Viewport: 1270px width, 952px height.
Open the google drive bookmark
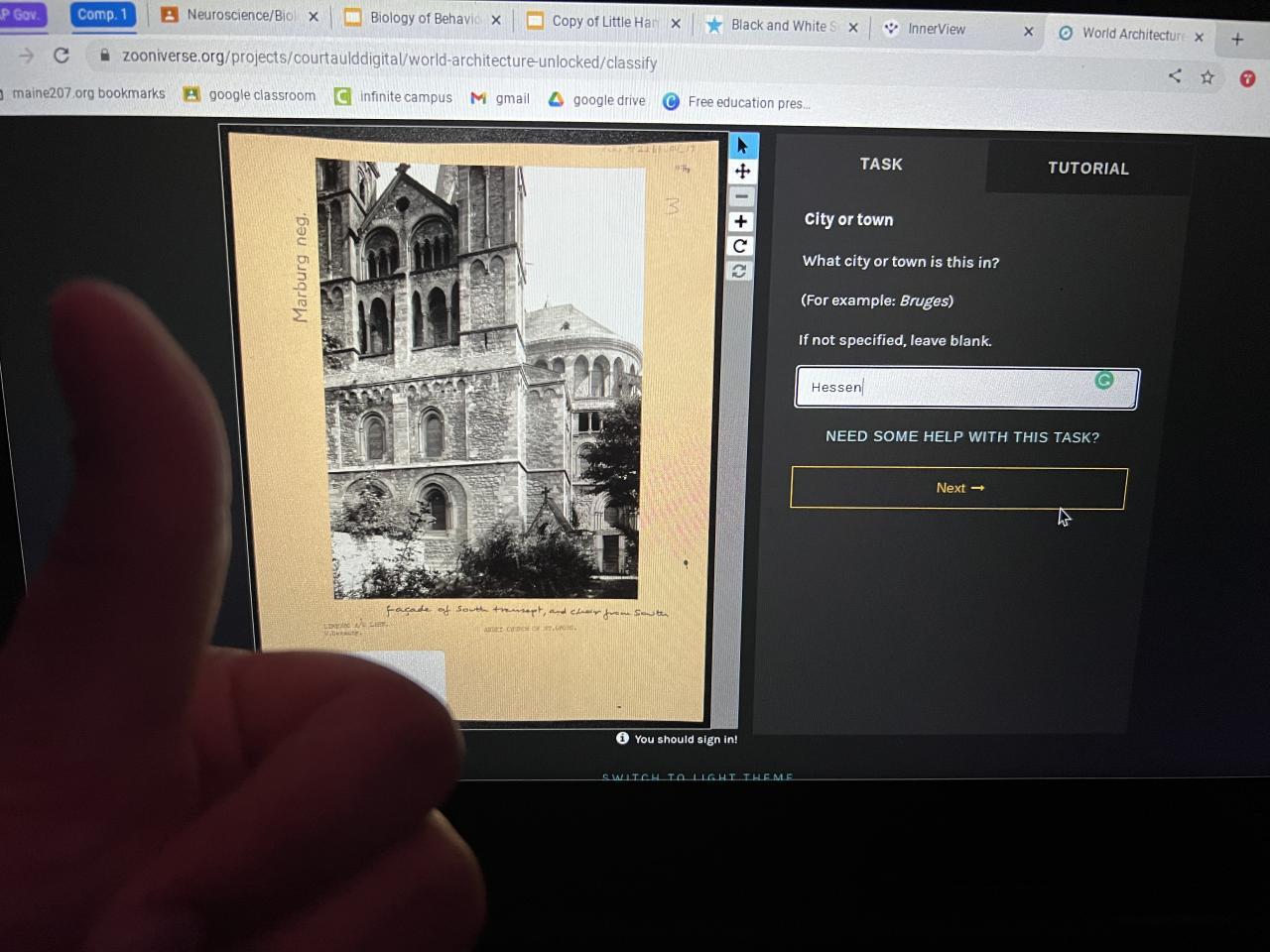597,100
